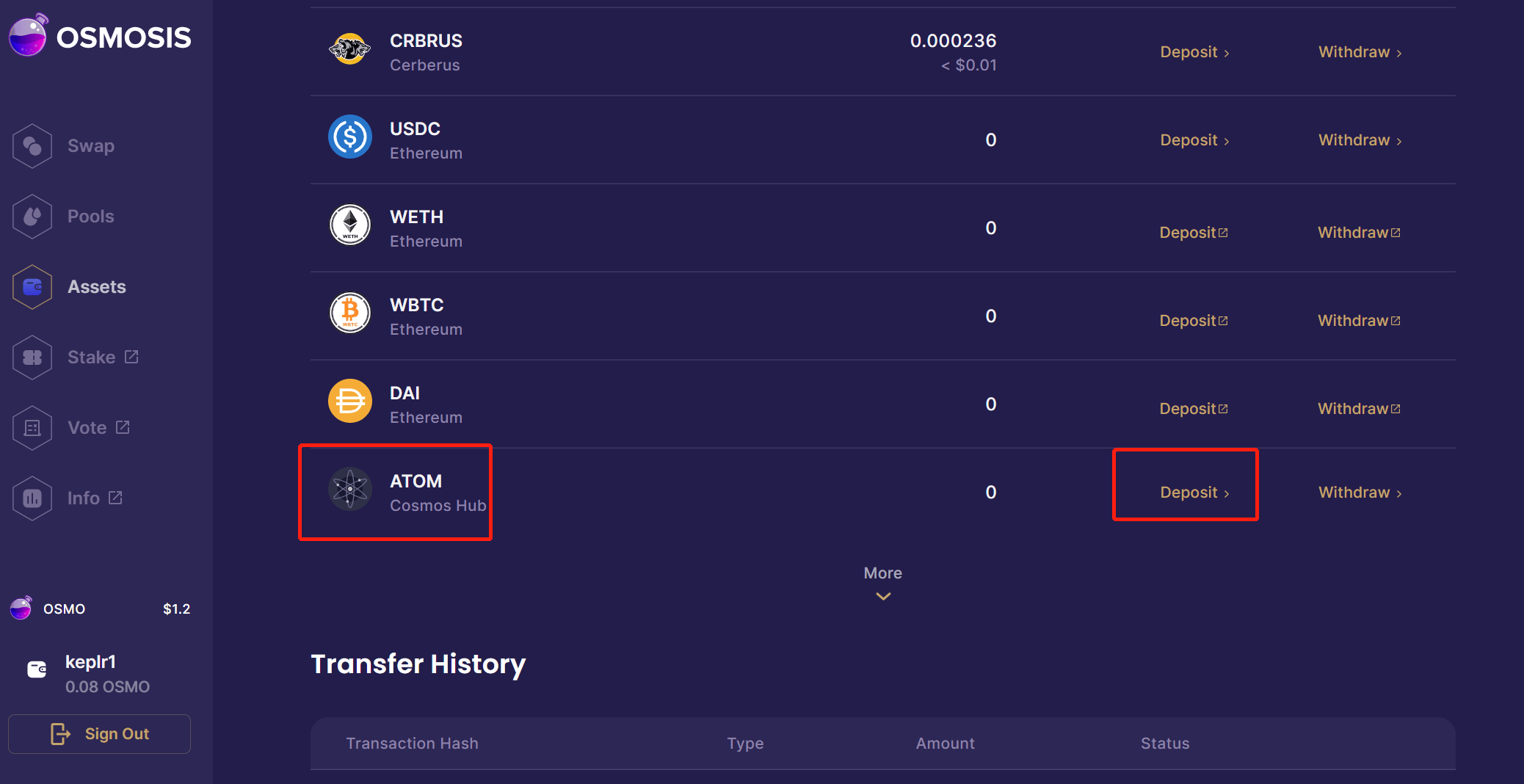
Task: Click the ATOM token icon
Action: (350, 489)
